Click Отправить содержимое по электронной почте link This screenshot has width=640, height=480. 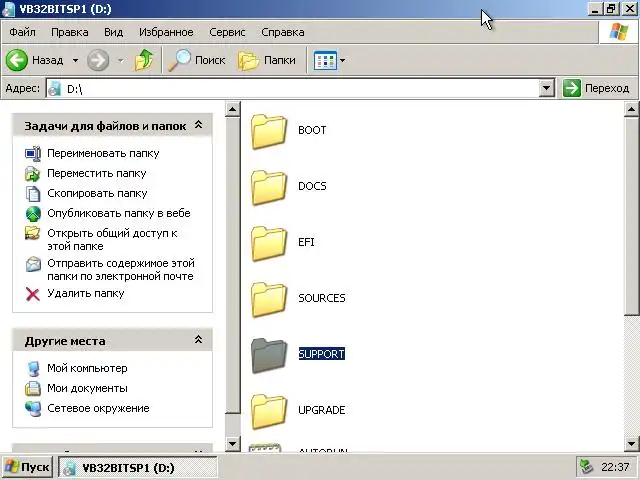point(121,270)
